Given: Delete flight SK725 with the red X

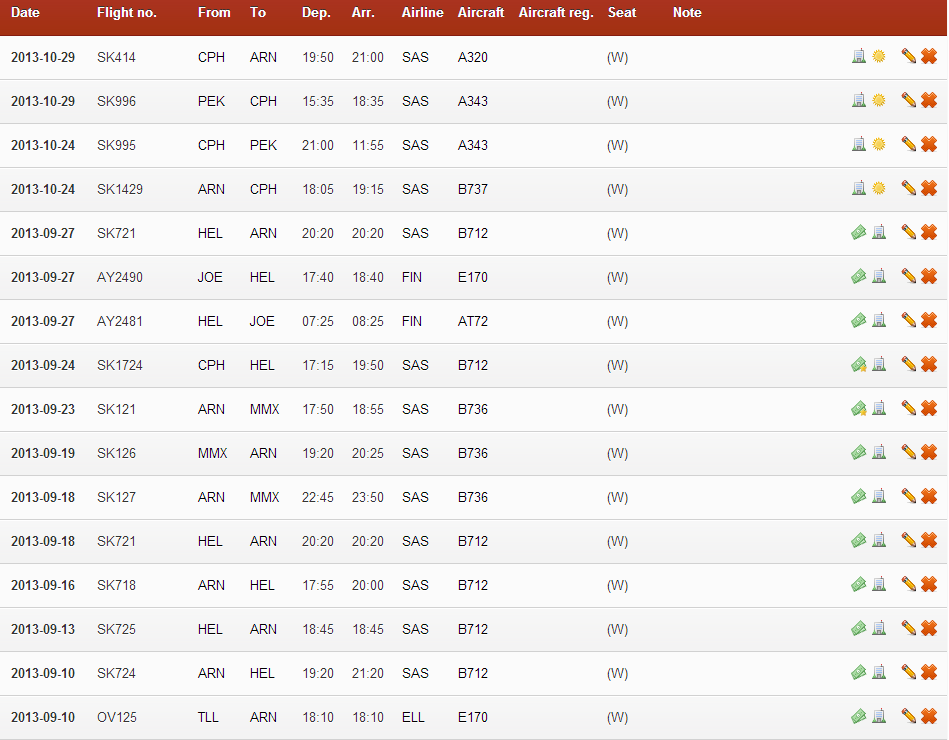Looking at the screenshot, I should pyautogui.click(x=929, y=629).
